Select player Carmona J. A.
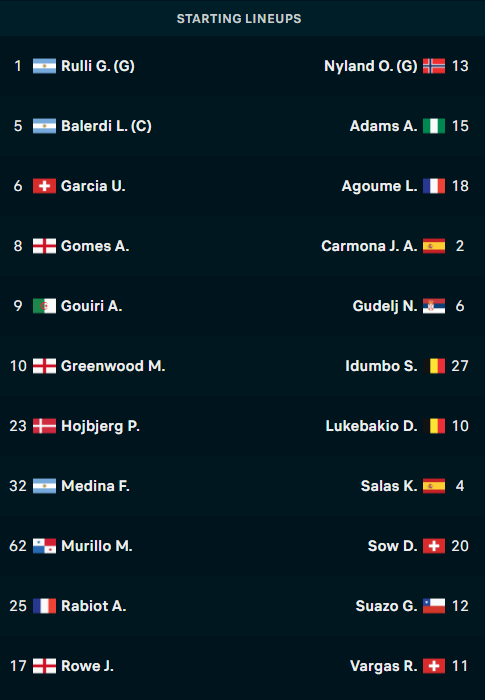 coord(369,246)
